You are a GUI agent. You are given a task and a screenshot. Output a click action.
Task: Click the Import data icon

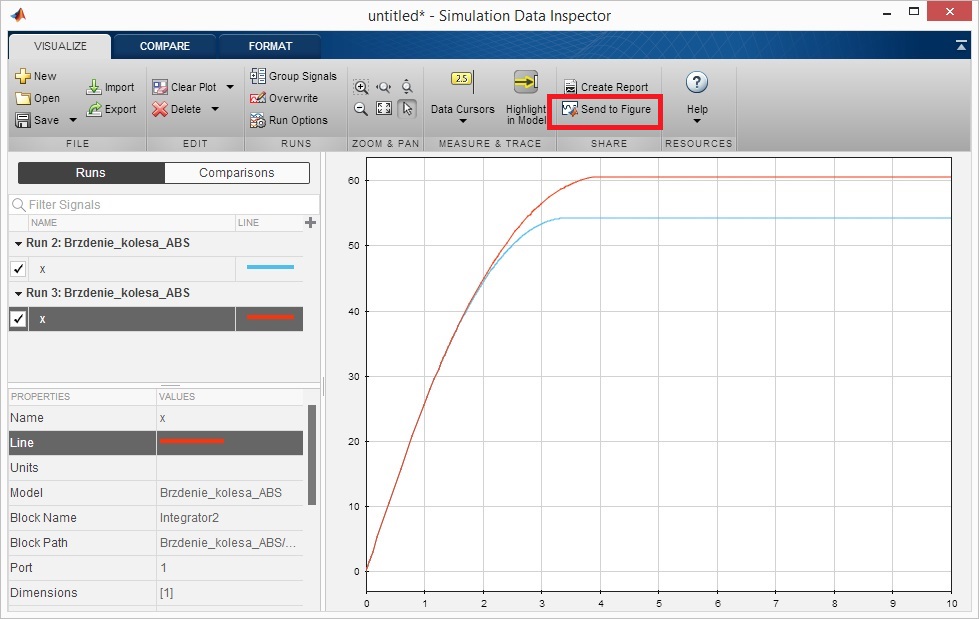pos(94,87)
